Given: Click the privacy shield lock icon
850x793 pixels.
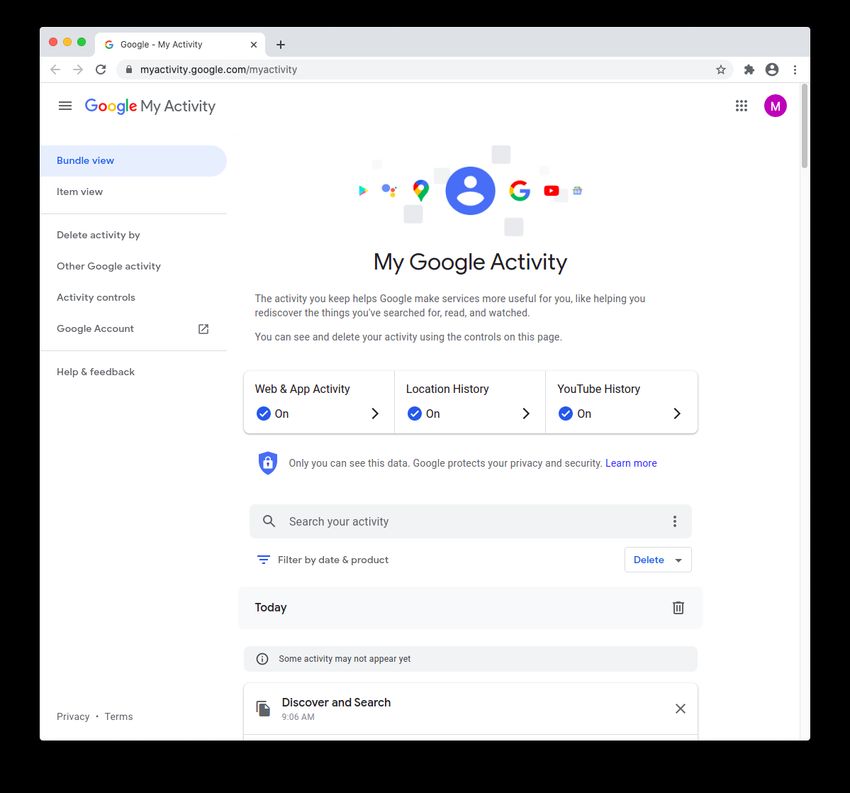Looking at the screenshot, I should click(x=267, y=463).
